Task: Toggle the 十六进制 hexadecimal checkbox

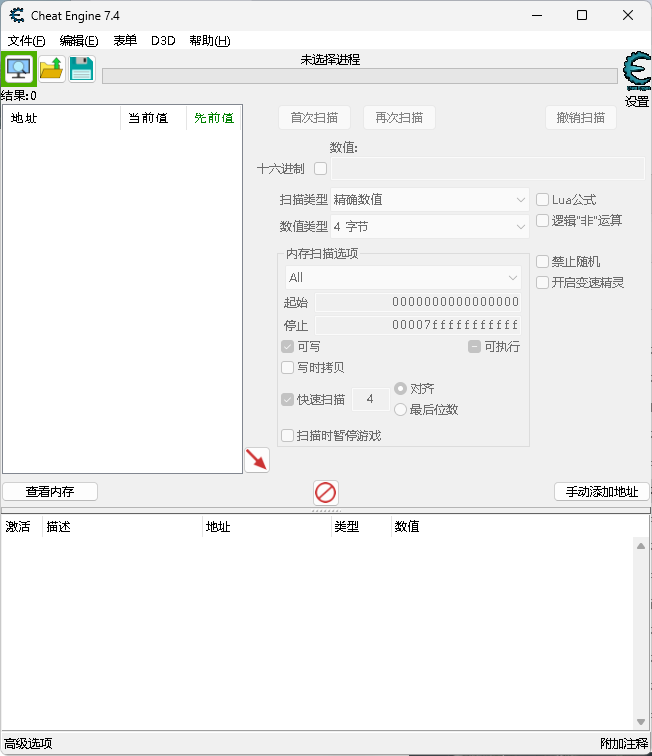Action: [x=320, y=169]
